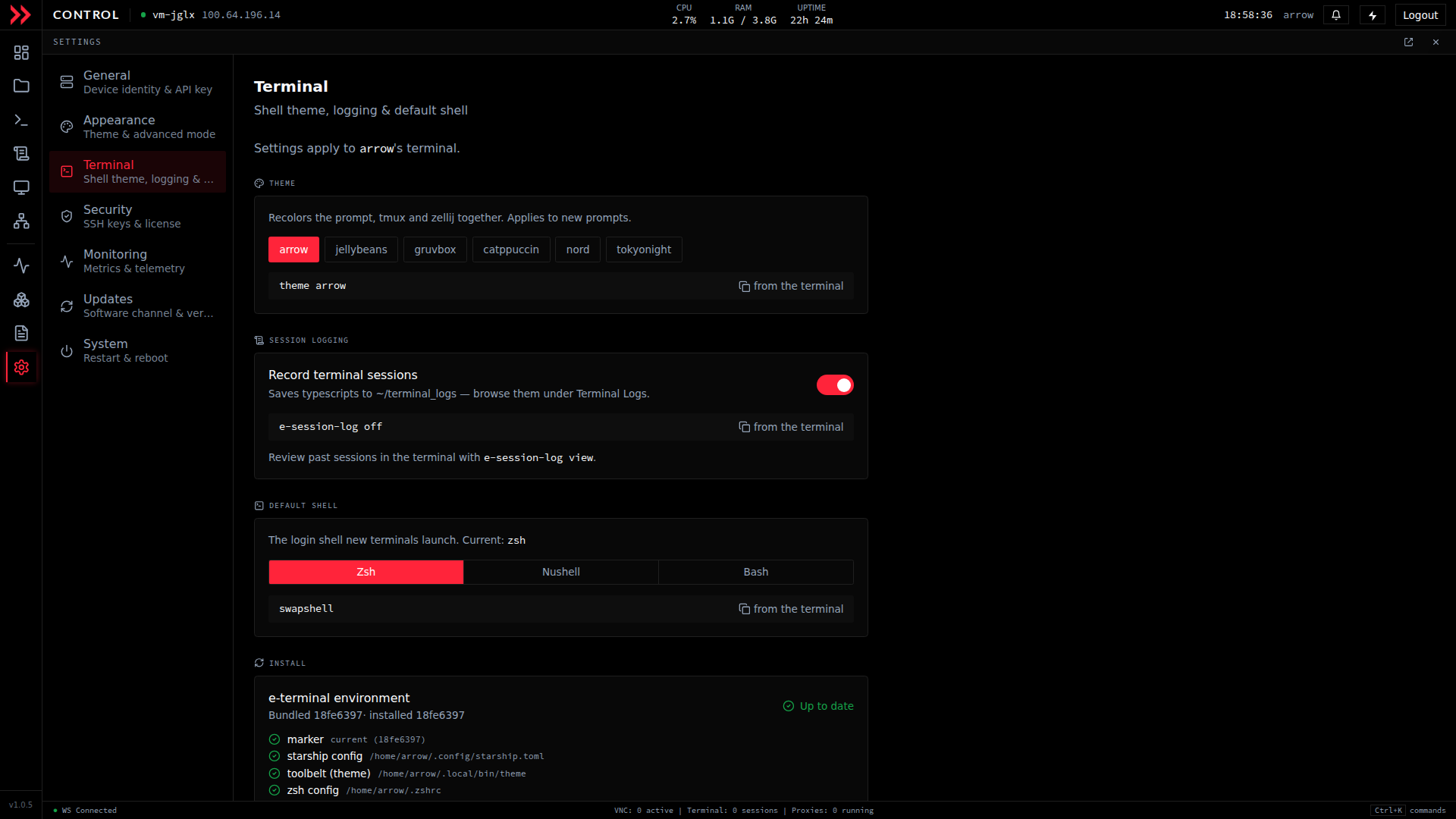Image resolution: width=1456 pixels, height=819 pixels.
Task: Open the dashboard grid icon in sidebar
Action: tap(21, 52)
